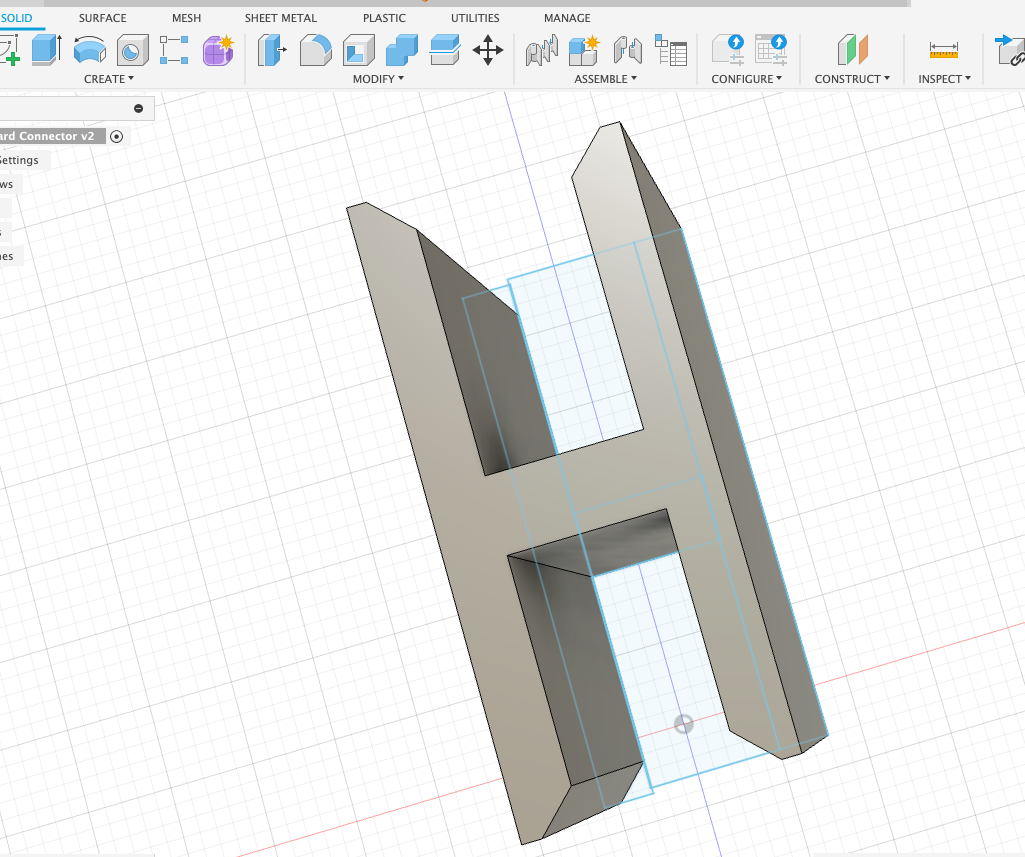Activate the Move/Copy arrows tool
Image resolution: width=1025 pixels, height=857 pixels.
488,49
